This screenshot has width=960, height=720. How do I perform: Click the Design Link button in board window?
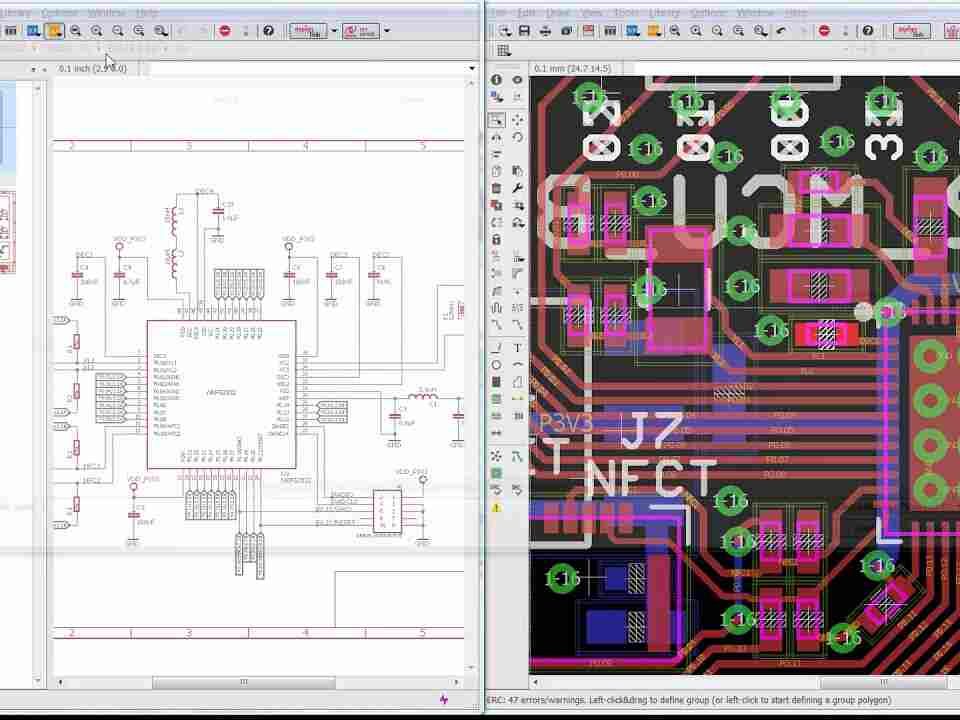[x=912, y=31]
